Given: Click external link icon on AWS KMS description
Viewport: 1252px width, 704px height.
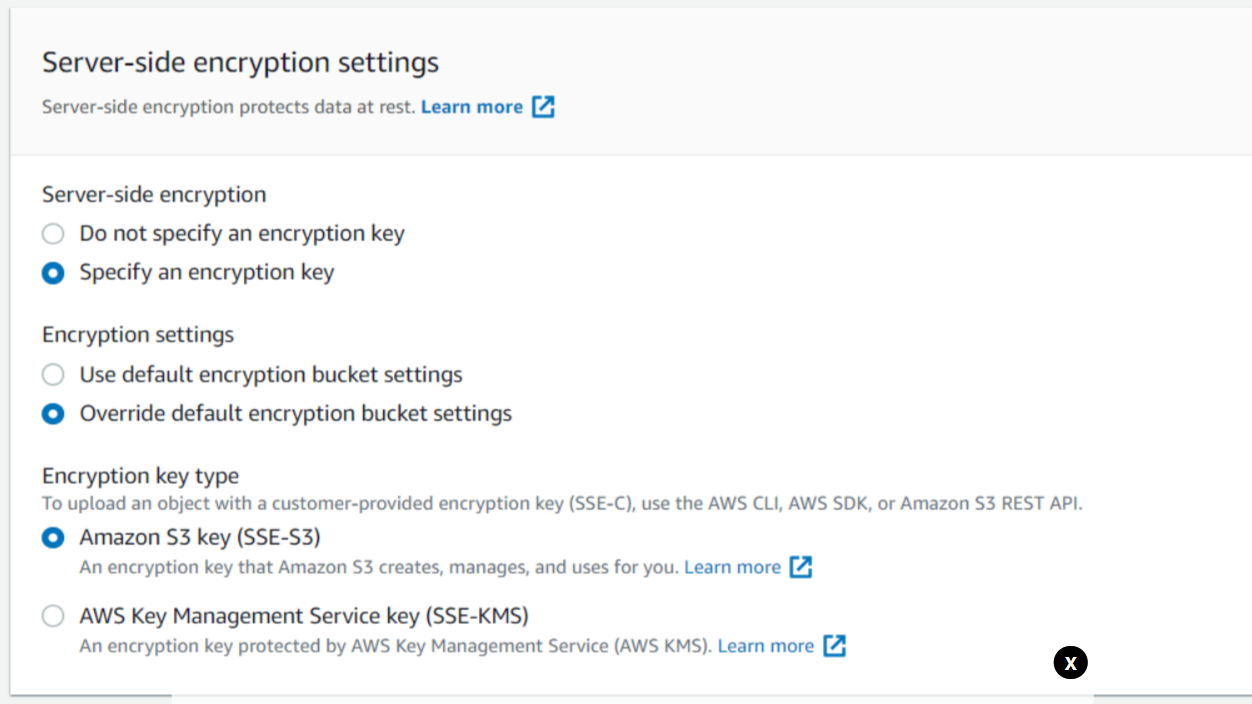Looking at the screenshot, I should (834, 646).
